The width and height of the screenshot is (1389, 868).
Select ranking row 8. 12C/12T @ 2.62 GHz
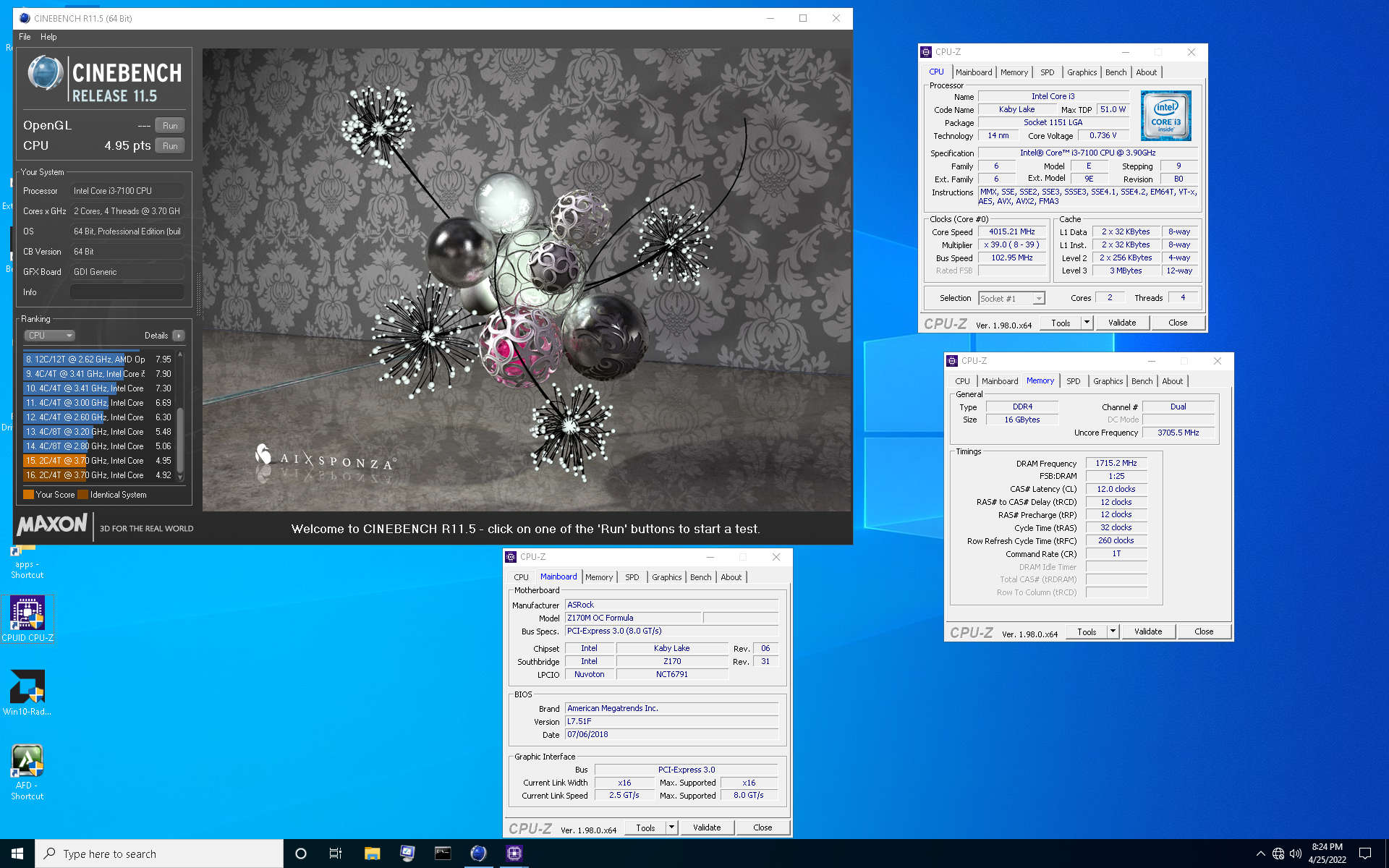coord(98,359)
